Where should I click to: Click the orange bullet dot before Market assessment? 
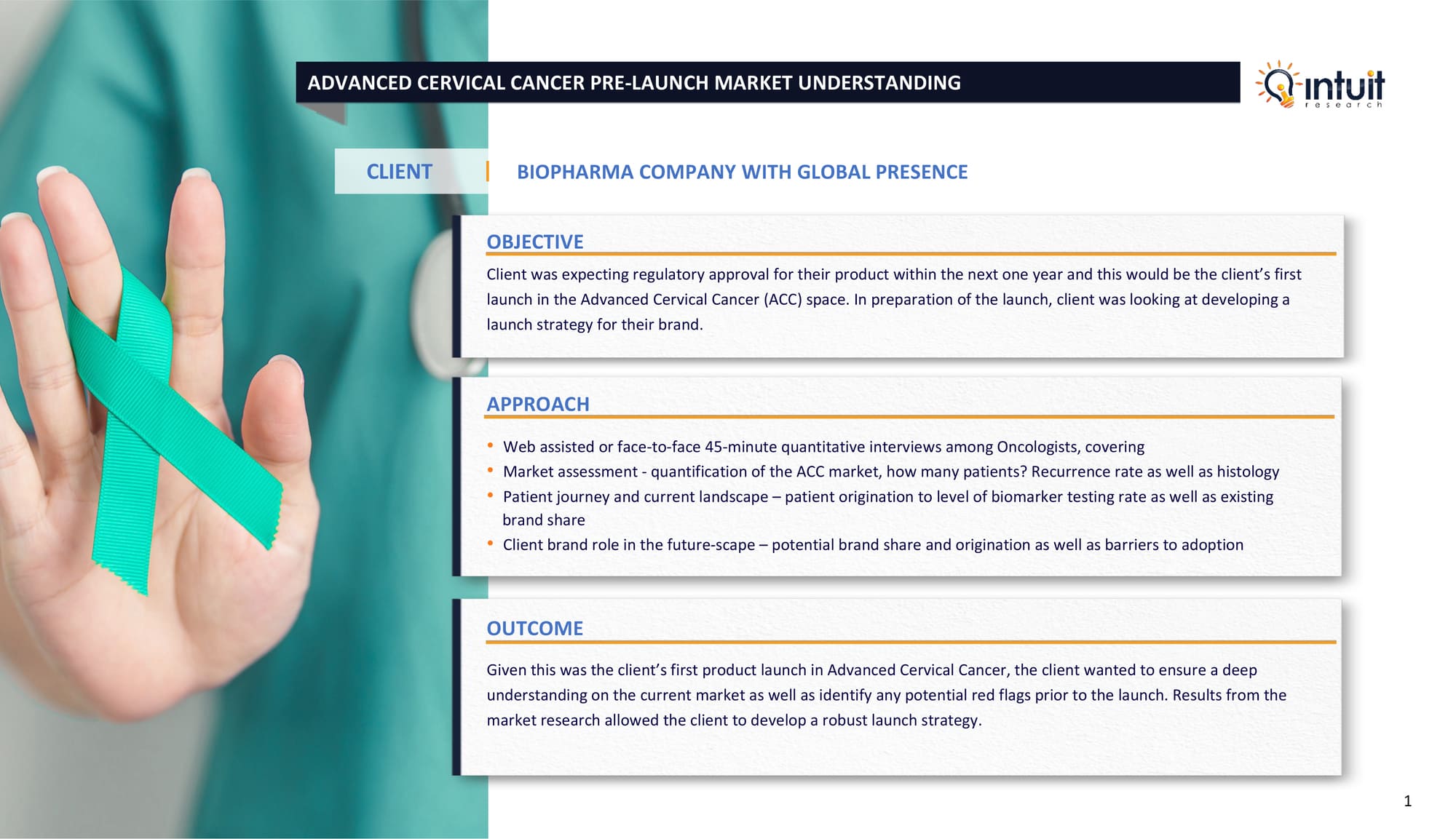[x=491, y=471]
